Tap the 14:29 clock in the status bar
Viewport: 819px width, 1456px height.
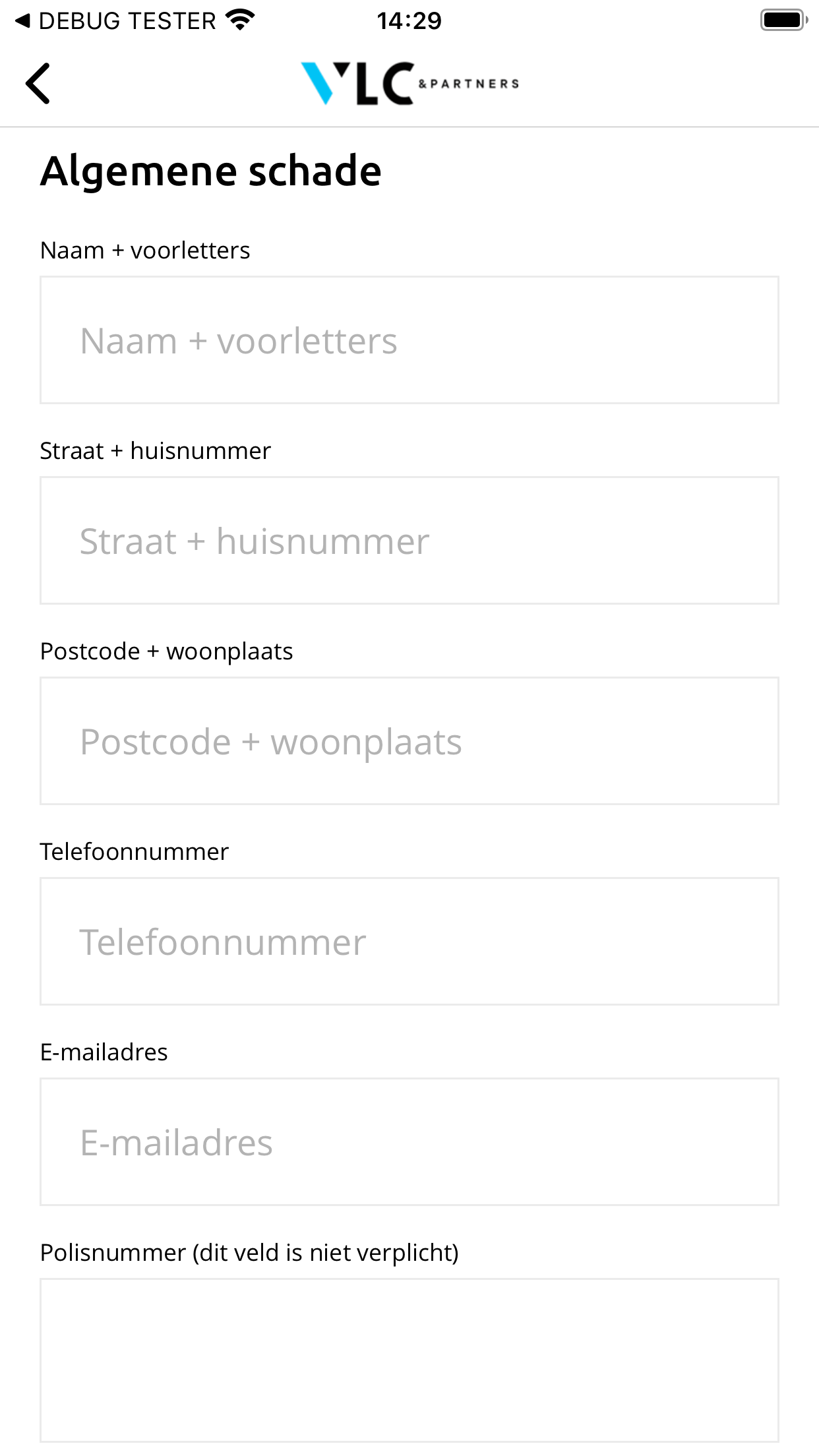point(409,21)
